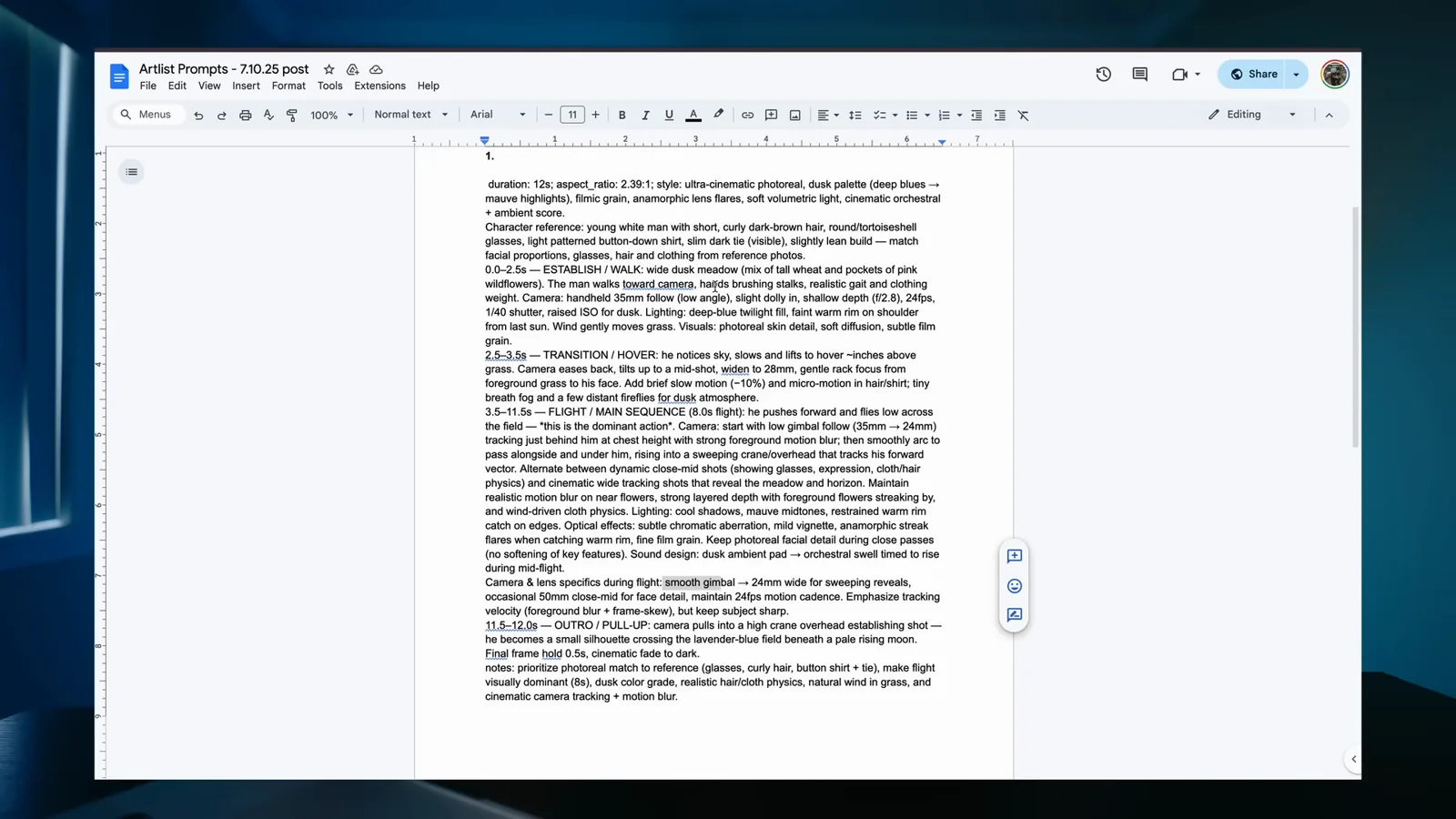This screenshot has width=1456, height=819.
Task: Expand the Share options arrow
Action: point(1297,75)
